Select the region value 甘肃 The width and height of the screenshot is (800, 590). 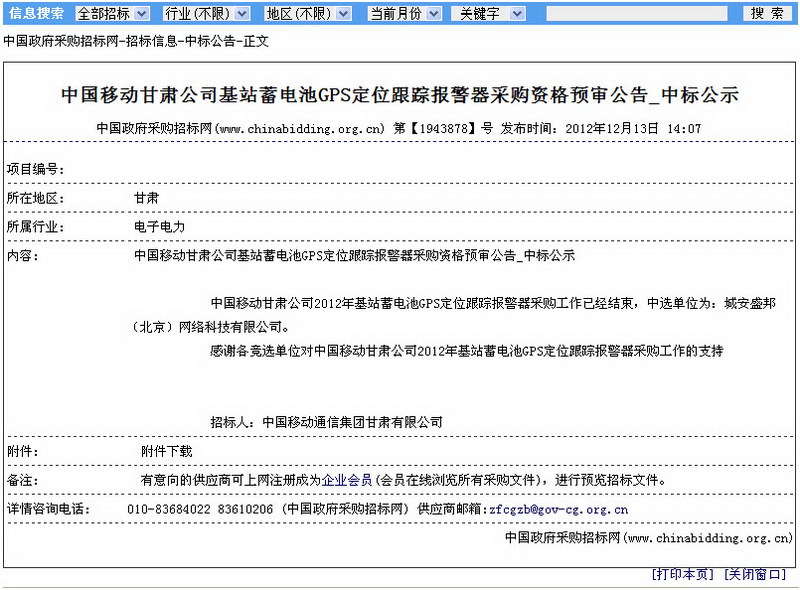pyautogui.click(x=146, y=198)
